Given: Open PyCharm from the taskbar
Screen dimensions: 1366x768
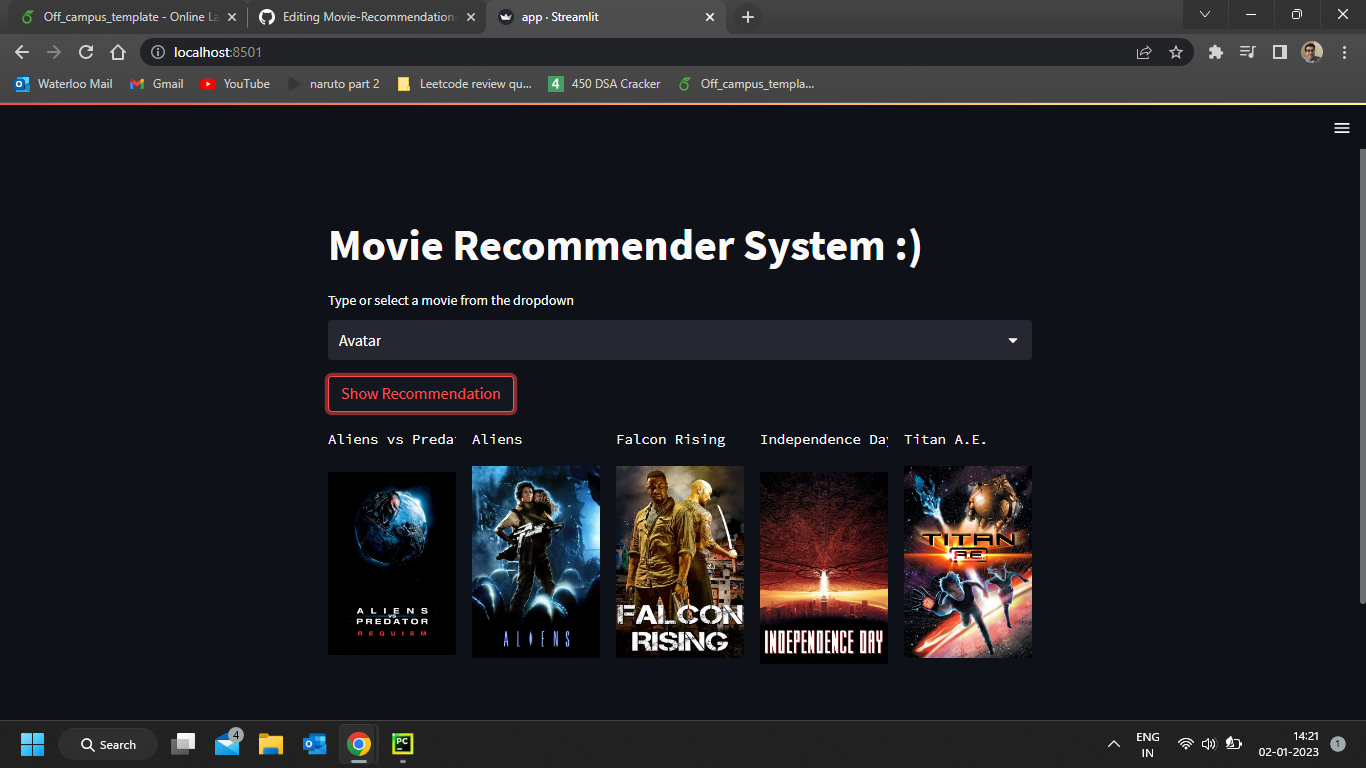Looking at the screenshot, I should click(402, 744).
